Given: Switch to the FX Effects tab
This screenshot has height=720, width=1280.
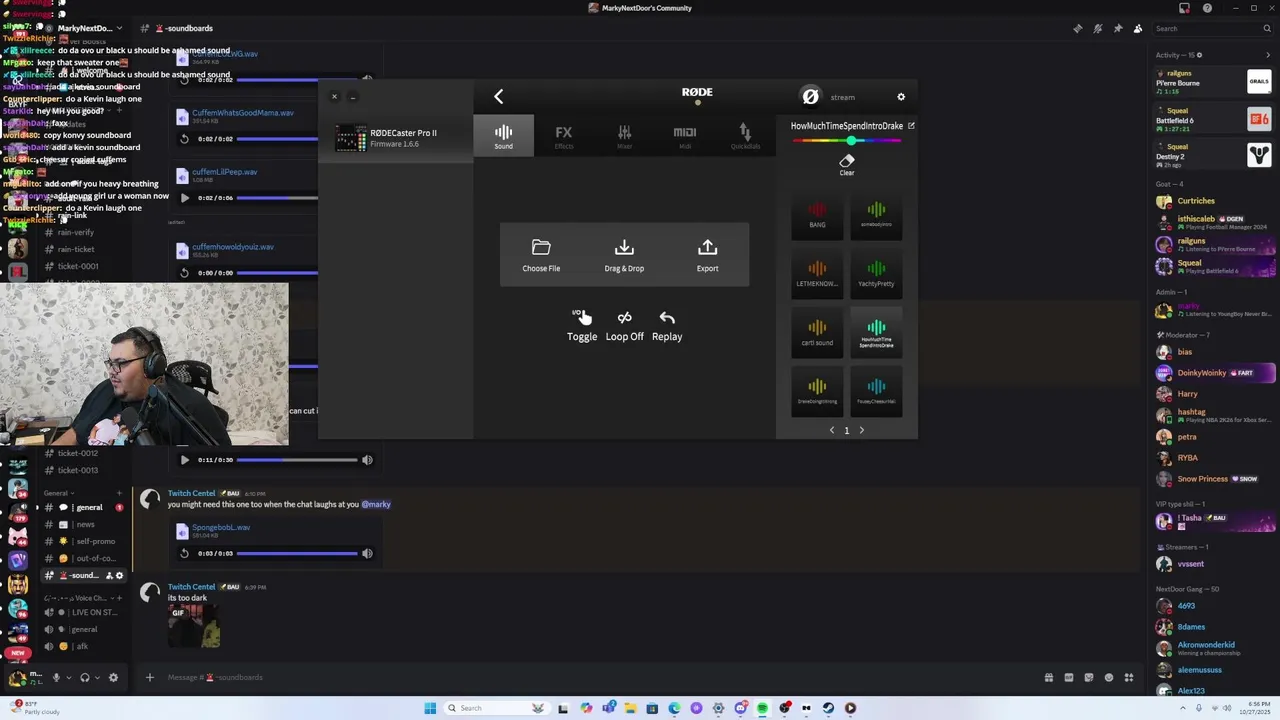Looking at the screenshot, I should click(564, 136).
